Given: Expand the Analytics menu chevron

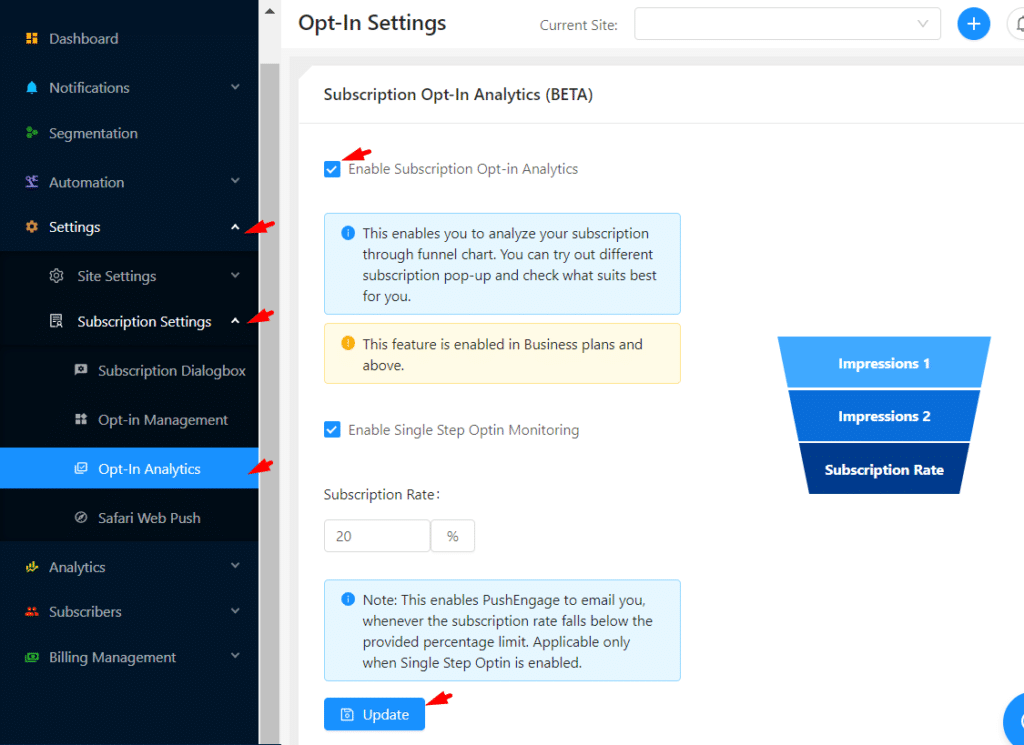Looking at the screenshot, I should click(235, 565).
